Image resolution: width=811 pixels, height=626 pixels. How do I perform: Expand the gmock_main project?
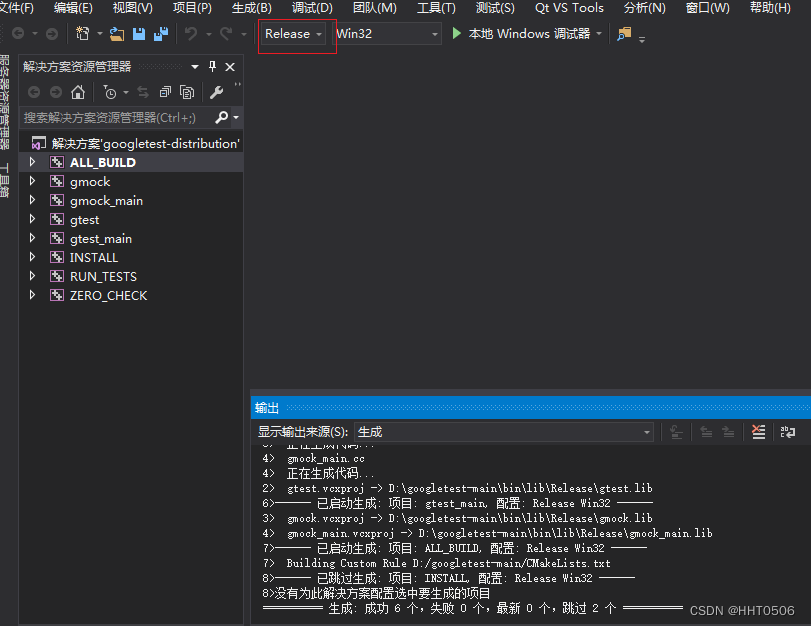point(32,200)
